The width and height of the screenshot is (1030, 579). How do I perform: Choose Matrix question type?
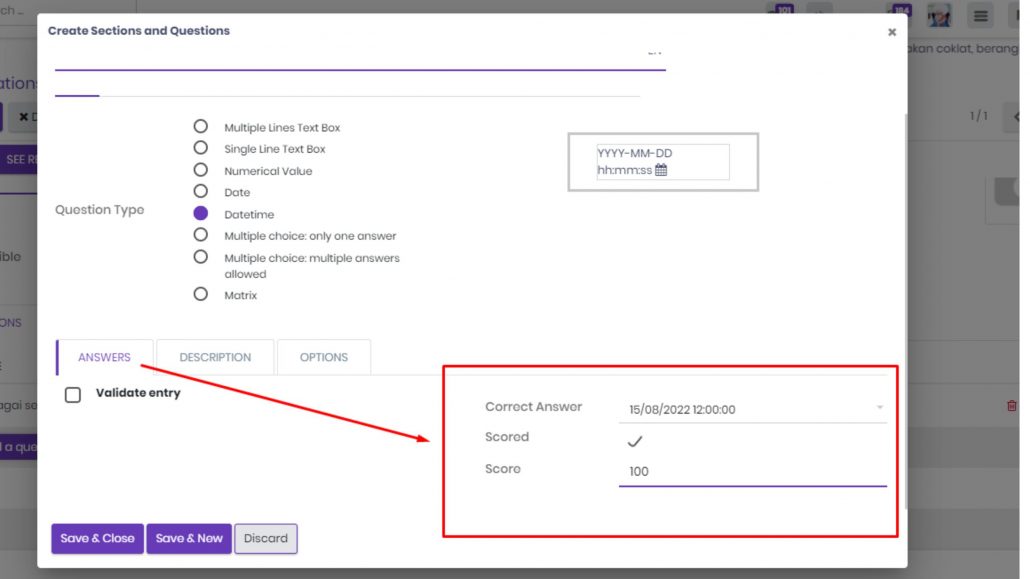point(200,294)
